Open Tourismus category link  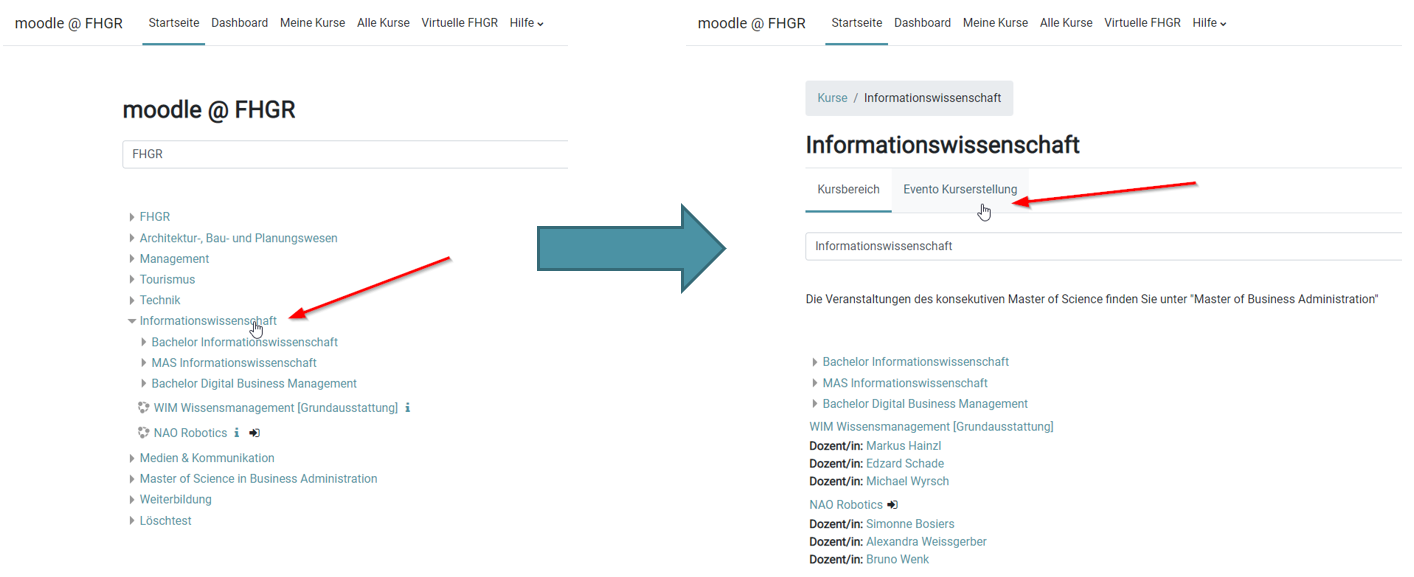click(167, 280)
